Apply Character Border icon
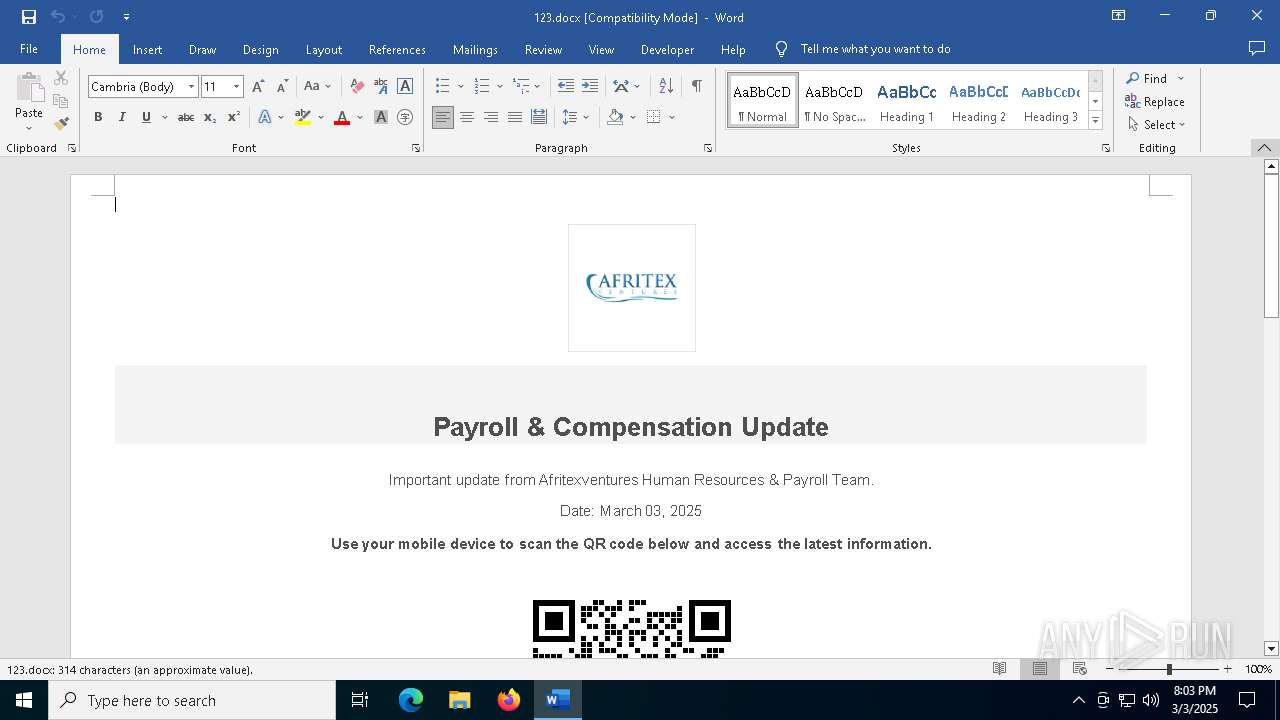 pos(405,86)
